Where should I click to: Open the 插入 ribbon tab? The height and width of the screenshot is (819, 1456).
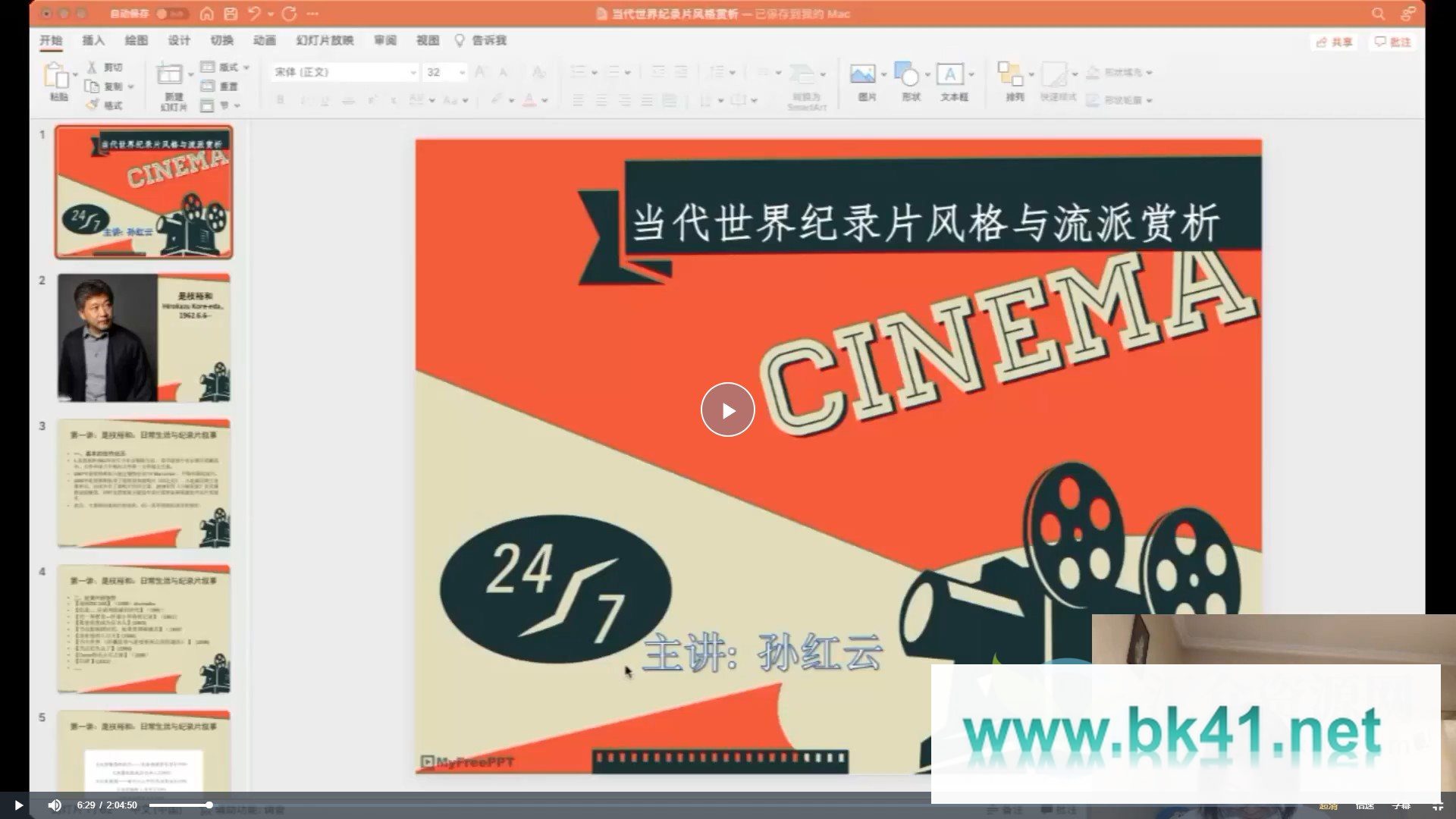93,40
